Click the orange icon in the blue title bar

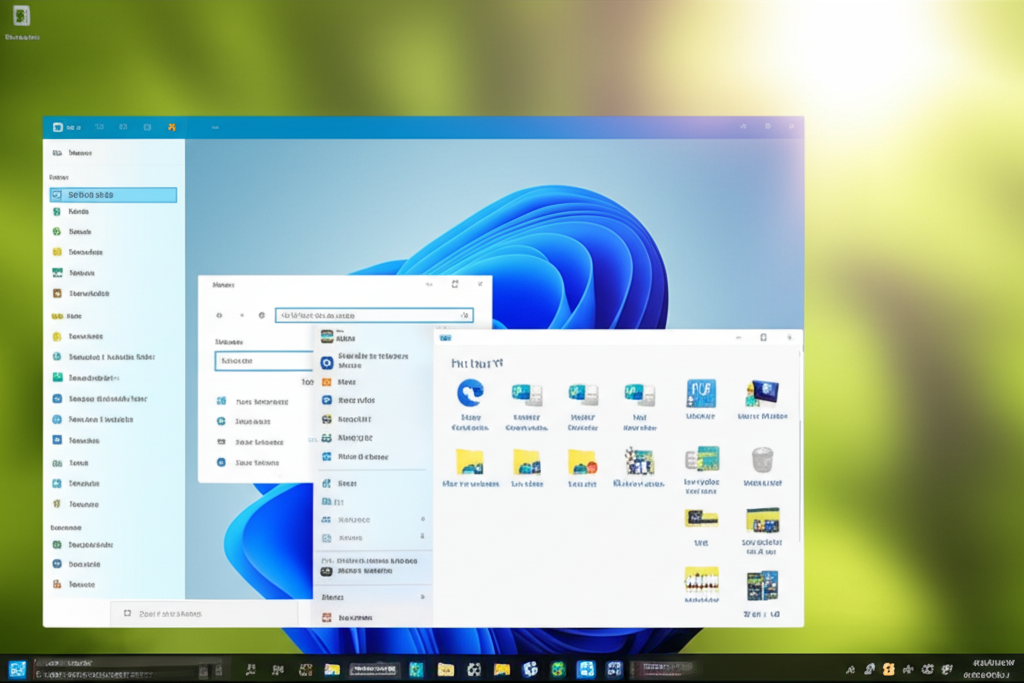(x=172, y=128)
